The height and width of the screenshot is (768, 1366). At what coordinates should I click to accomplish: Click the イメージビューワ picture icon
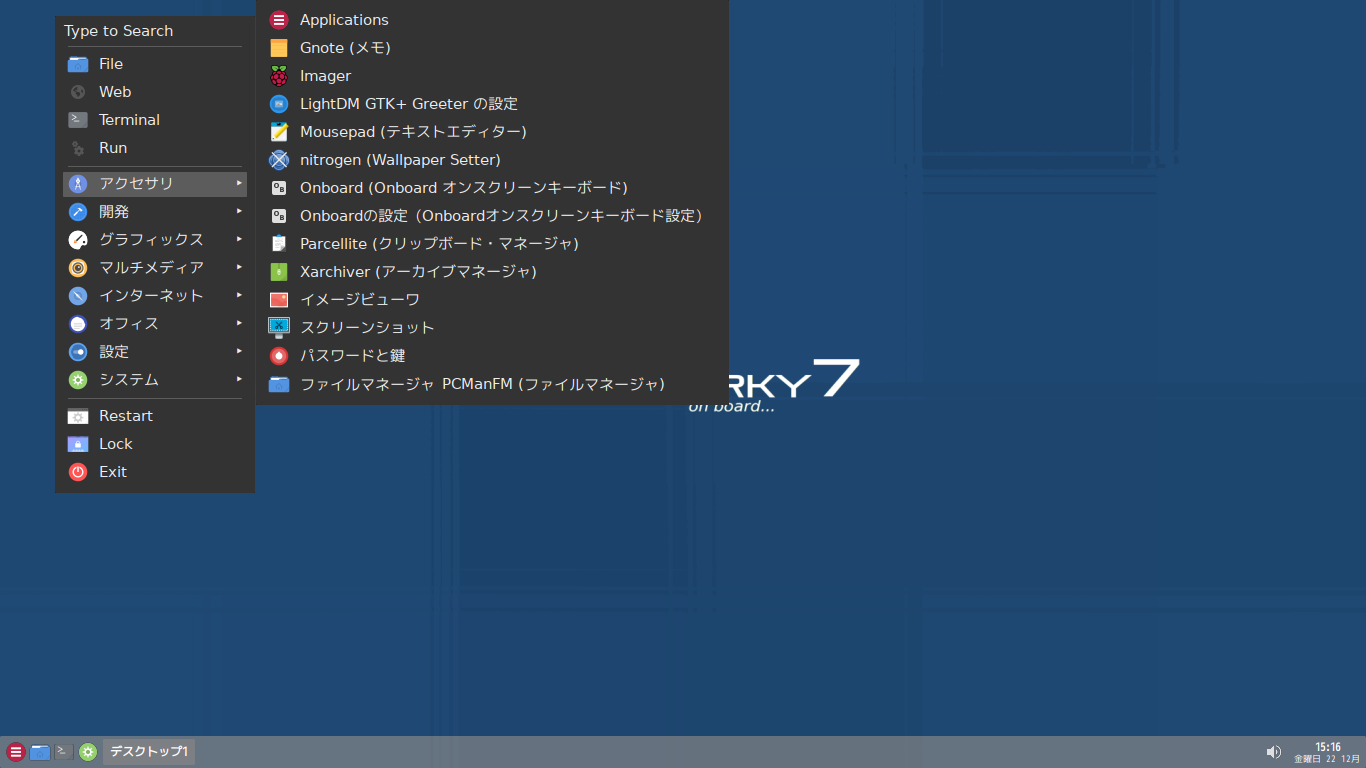pyautogui.click(x=279, y=300)
